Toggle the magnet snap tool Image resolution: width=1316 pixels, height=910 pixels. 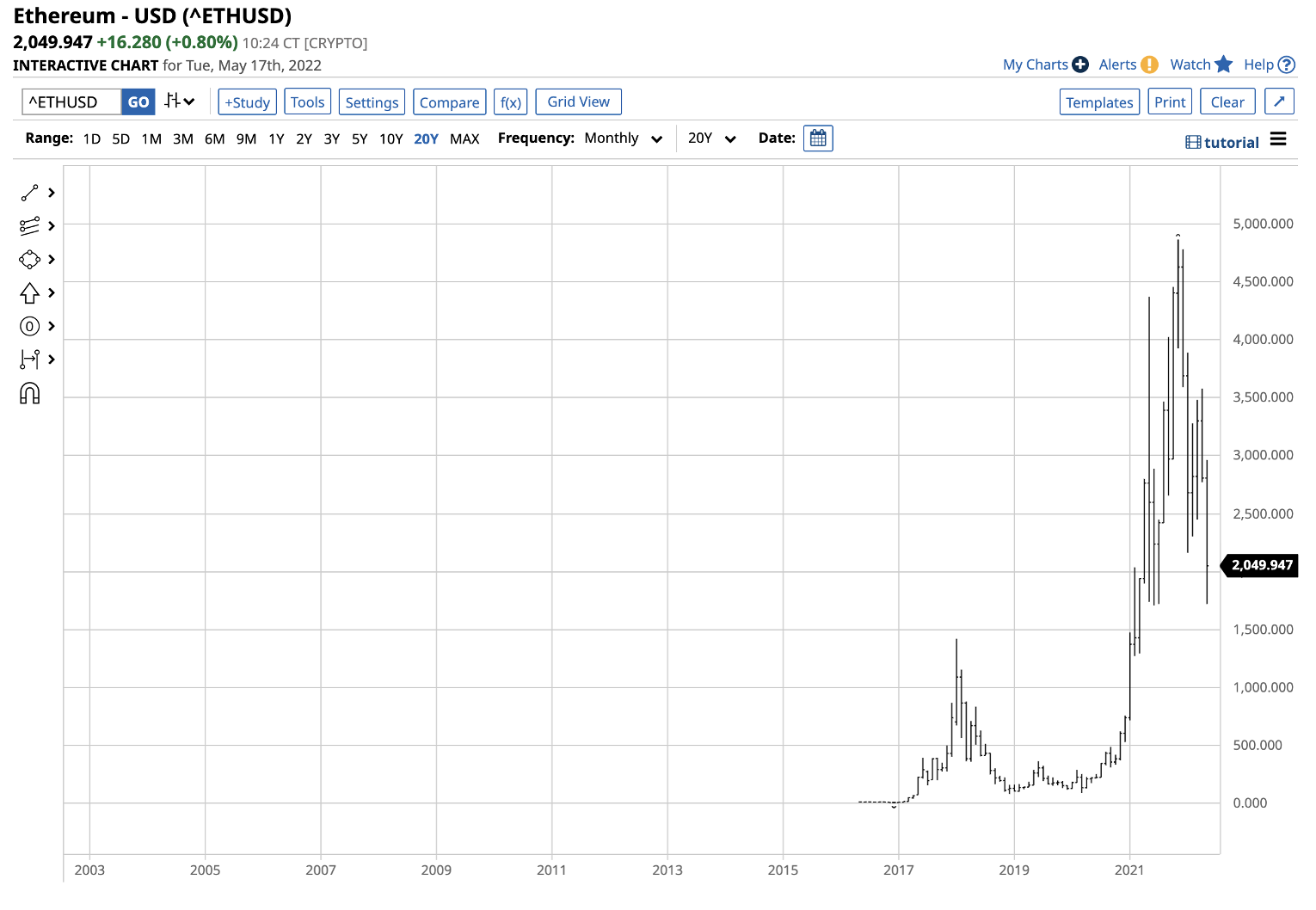(29, 394)
